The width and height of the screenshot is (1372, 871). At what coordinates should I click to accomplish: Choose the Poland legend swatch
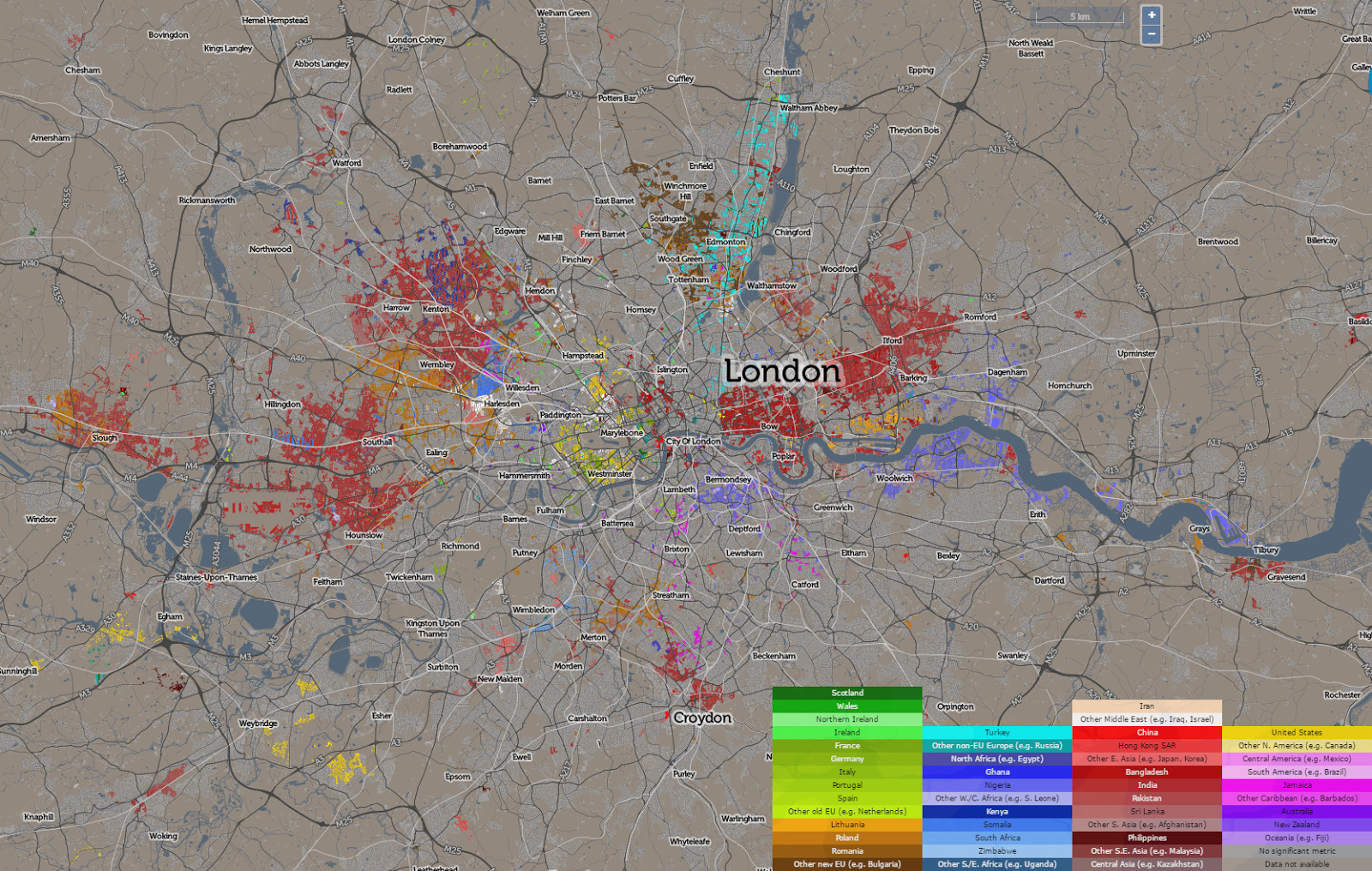pyautogui.click(x=847, y=838)
